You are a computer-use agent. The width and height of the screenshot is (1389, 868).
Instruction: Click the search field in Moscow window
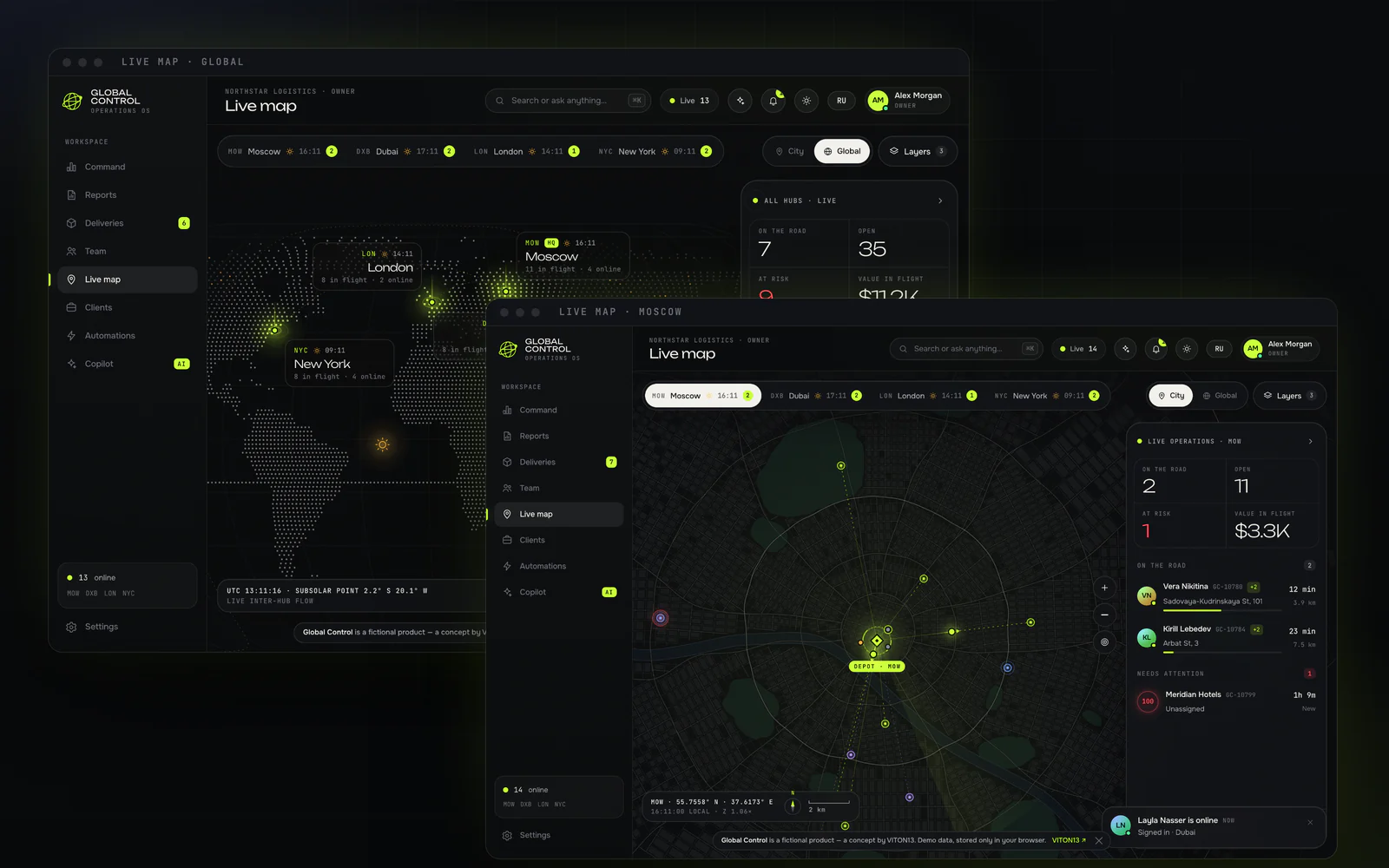click(x=966, y=349)
